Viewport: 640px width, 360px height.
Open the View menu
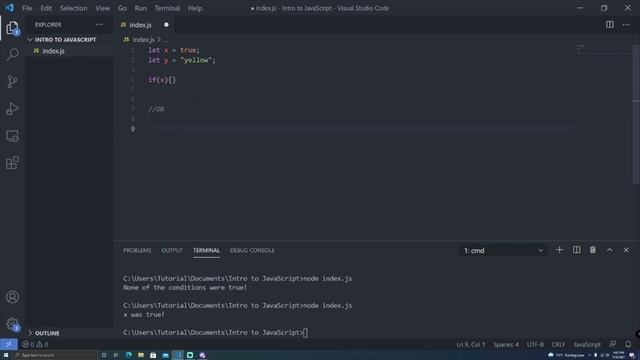tap(102, 8)
